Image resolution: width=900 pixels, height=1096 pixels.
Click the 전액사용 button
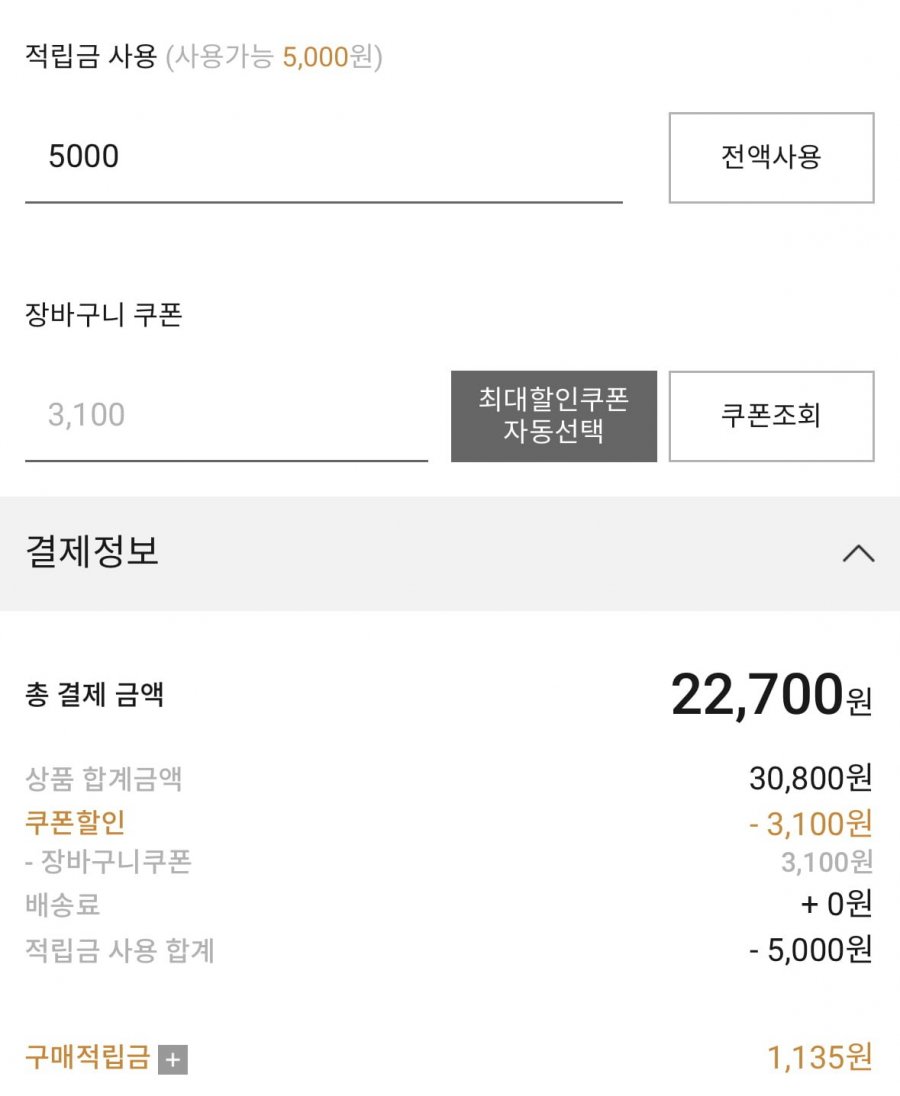771,158
